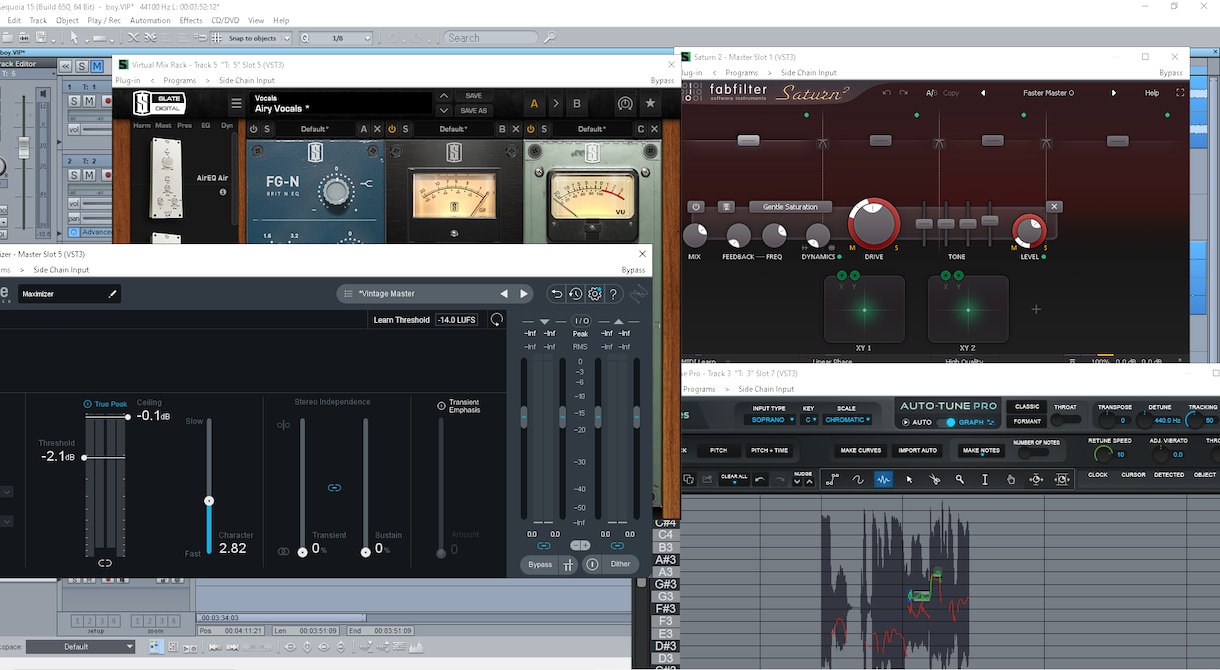Open the Slate Virtual Mix Rack hamburger menu
1220x670 pixels.
click(236, 103)
